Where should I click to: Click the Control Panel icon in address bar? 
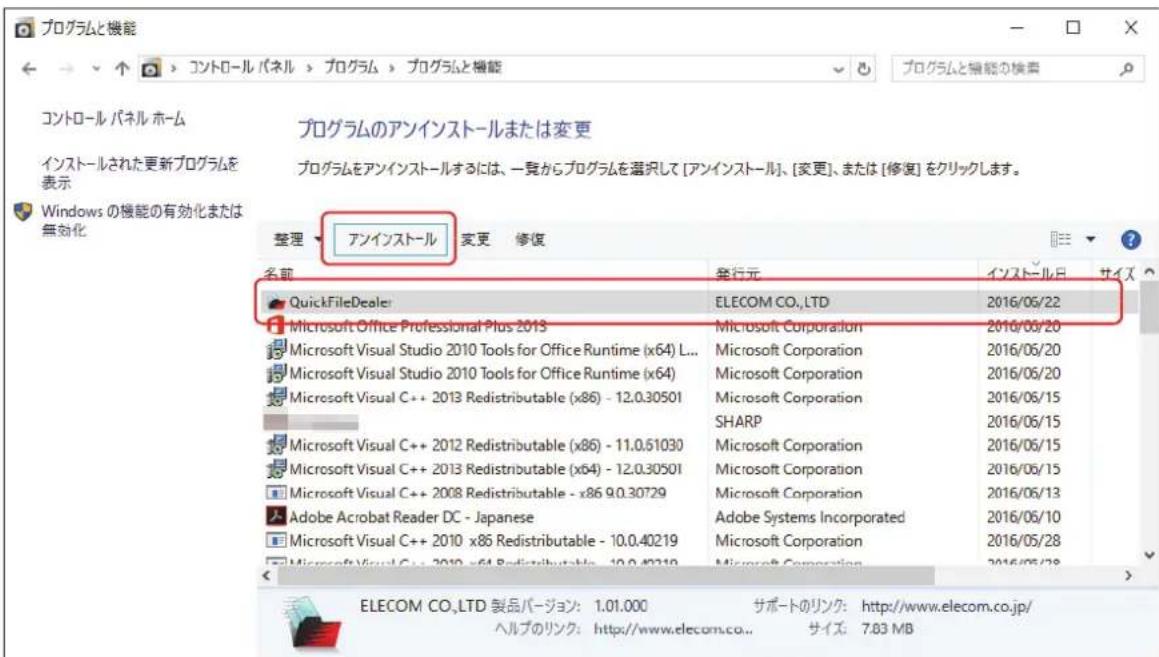point(151,69)
